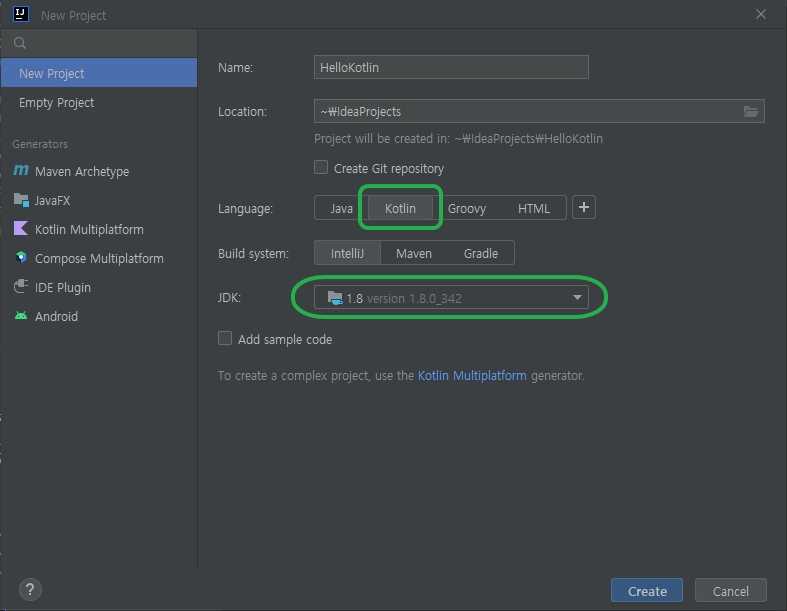Click the Maven Archetype generator icon
The height and width of the screenshot is (611, 787).
point(21,171)
